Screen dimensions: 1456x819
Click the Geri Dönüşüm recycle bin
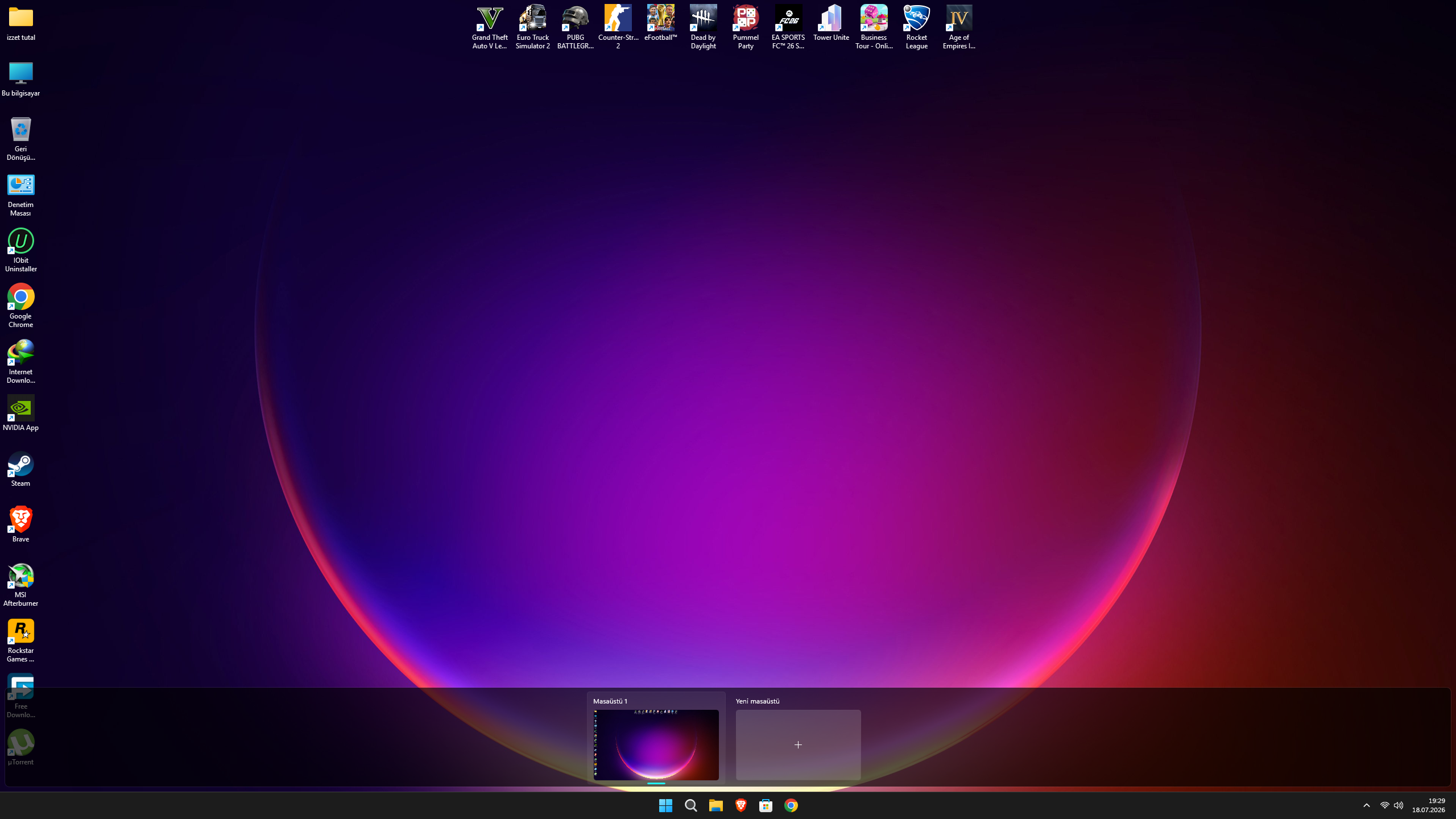(21, 139)
